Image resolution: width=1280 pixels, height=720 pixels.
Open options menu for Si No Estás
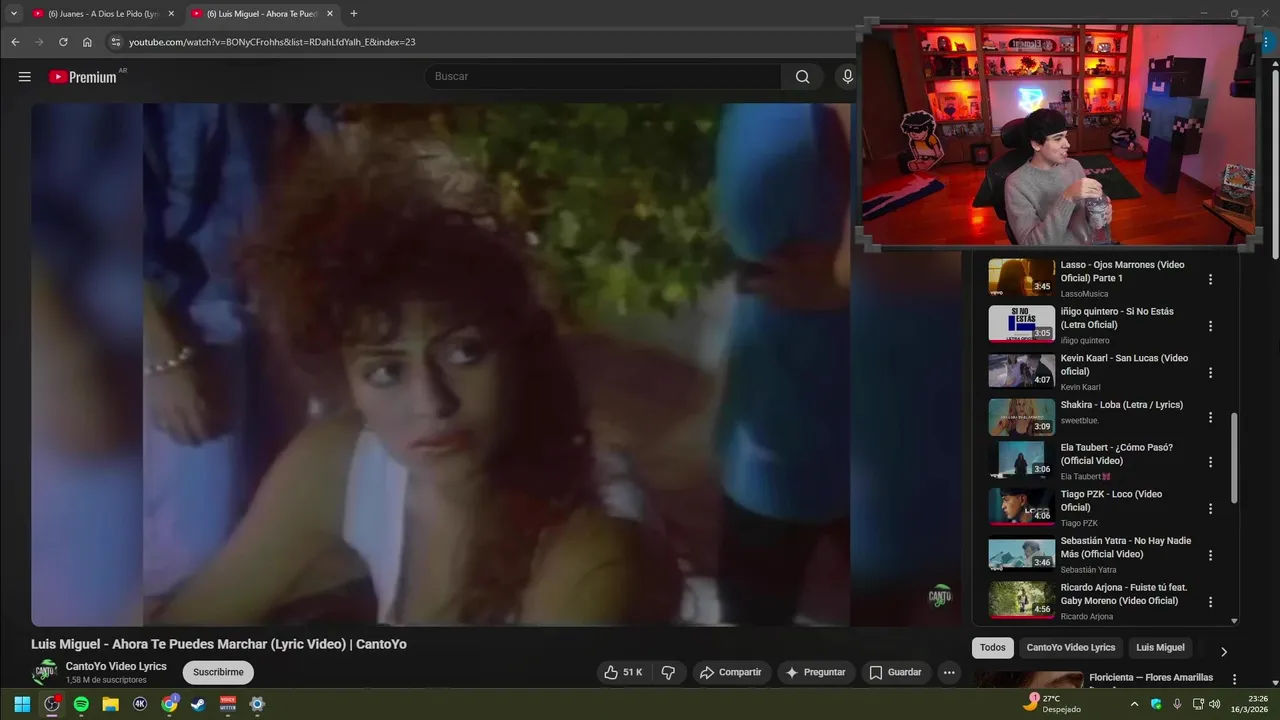[1210, 326]
